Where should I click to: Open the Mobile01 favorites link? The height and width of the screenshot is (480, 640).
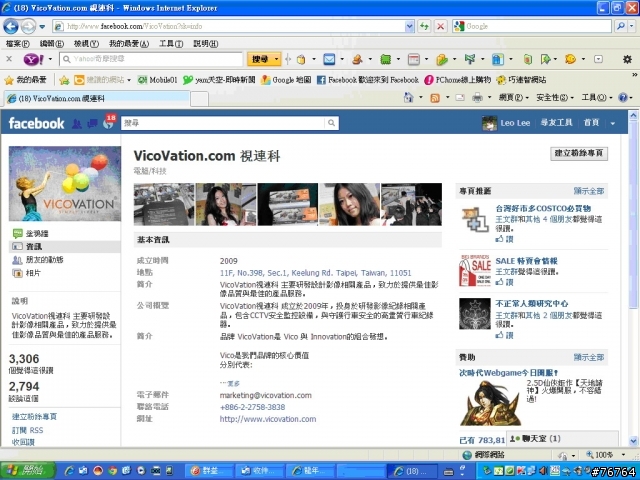(x=157, y=80)
